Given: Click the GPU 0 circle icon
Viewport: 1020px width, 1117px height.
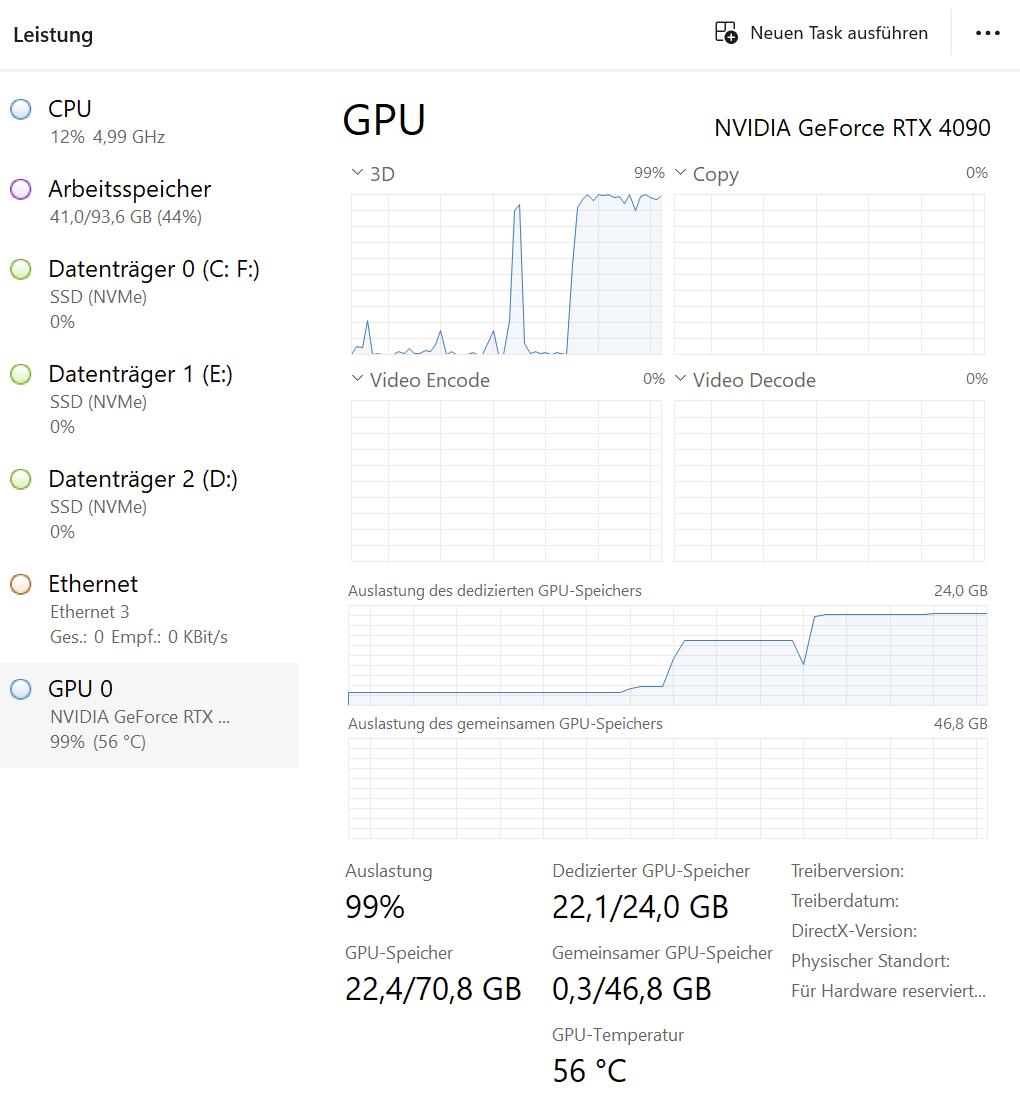Looking at the screenshot, I should pos(21,689).
